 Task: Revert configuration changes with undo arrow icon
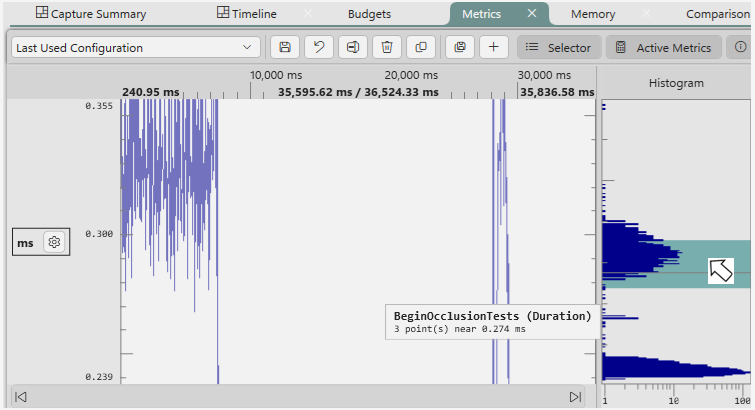click(x=319, y=47)
